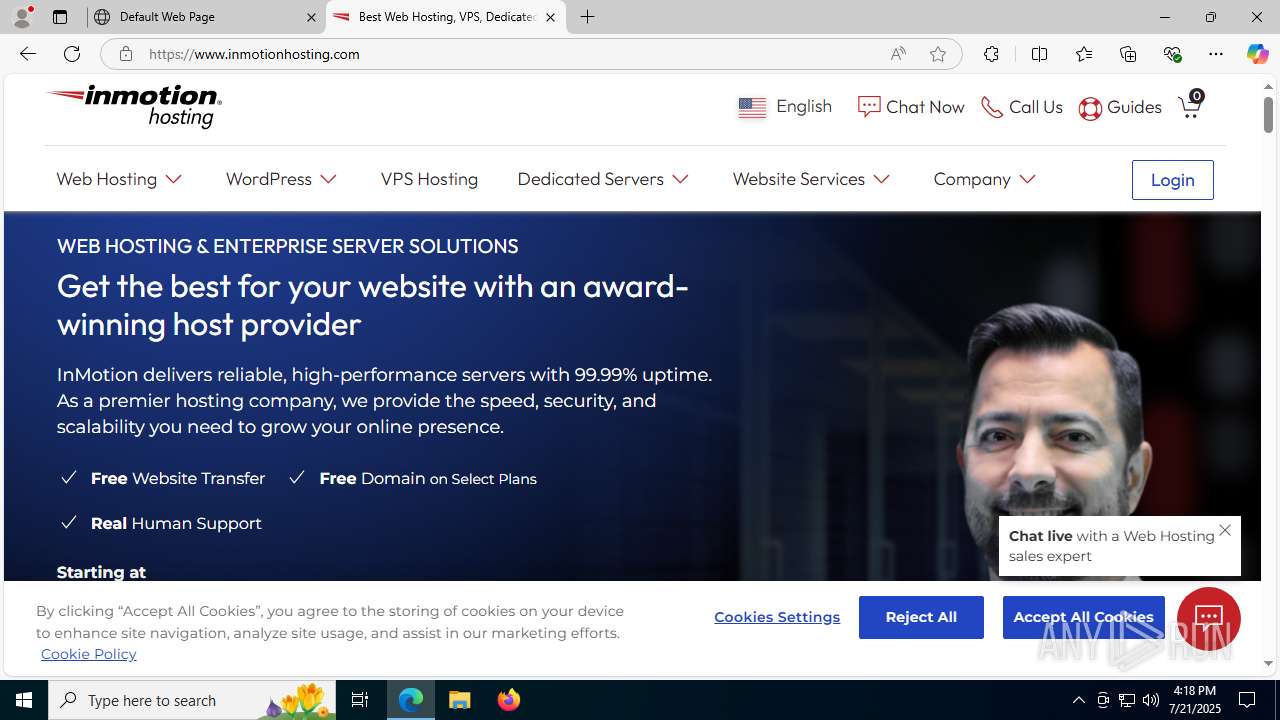
Task: Show hidden system tray icons
Action: pyautogui.click(x=1078, y=700)
